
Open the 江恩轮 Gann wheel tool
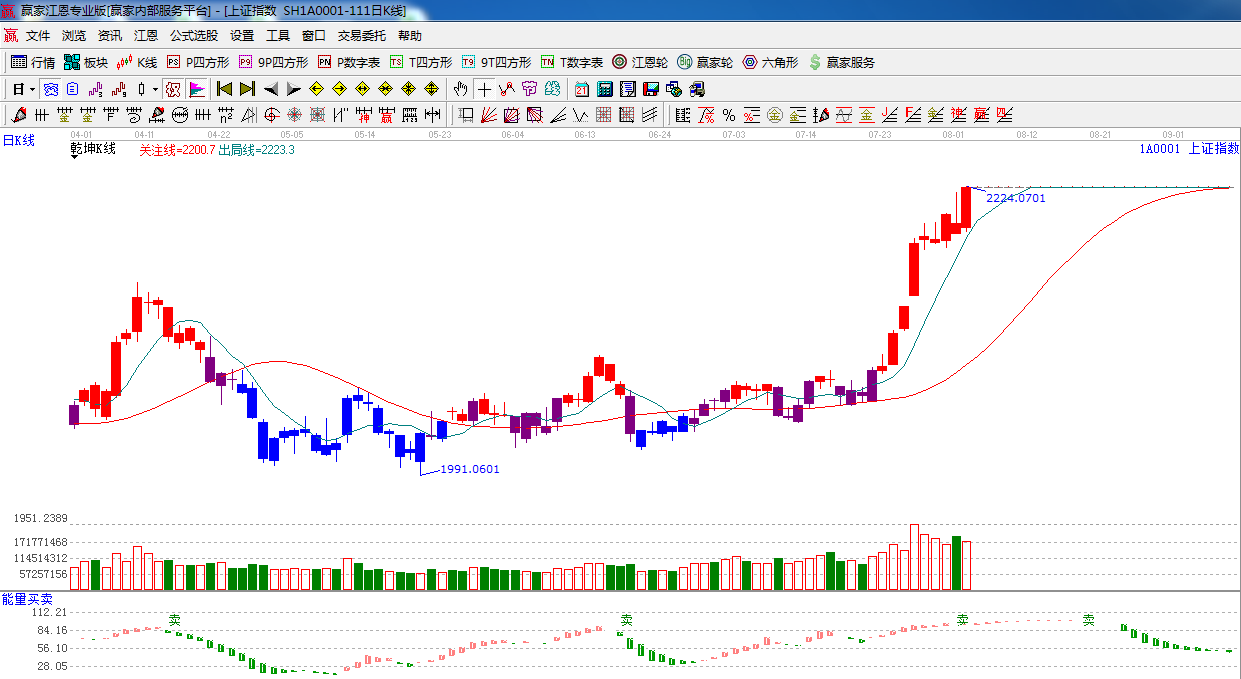point(640,62)
